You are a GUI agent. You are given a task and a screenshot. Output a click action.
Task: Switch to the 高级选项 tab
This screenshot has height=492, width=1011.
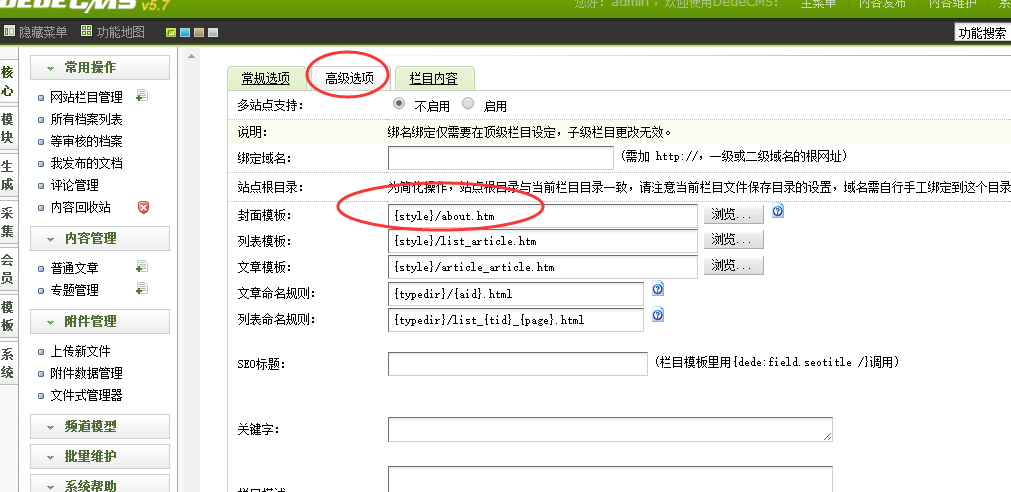(349, 79)
